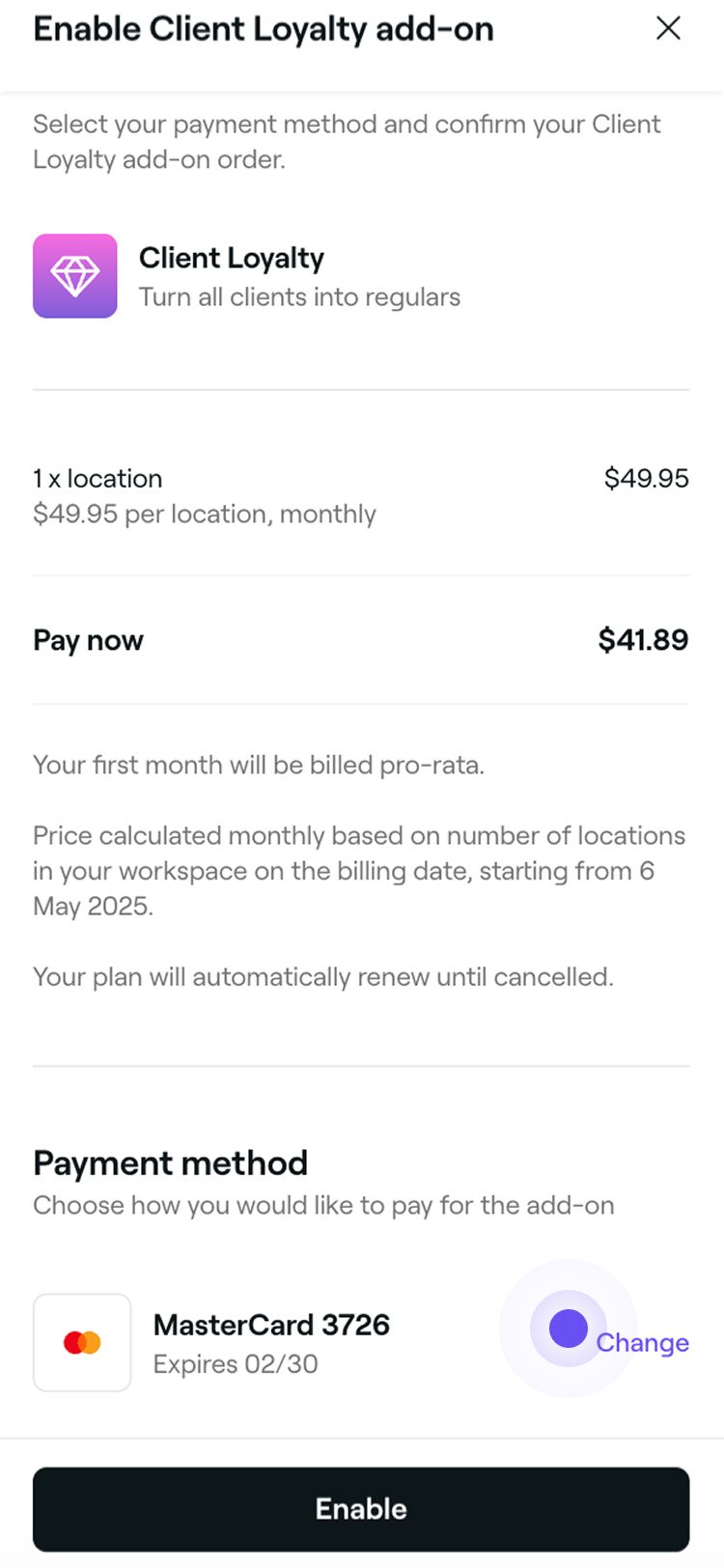Click the 1 x location line item
724x1568 pixels.
click(97, 478)
